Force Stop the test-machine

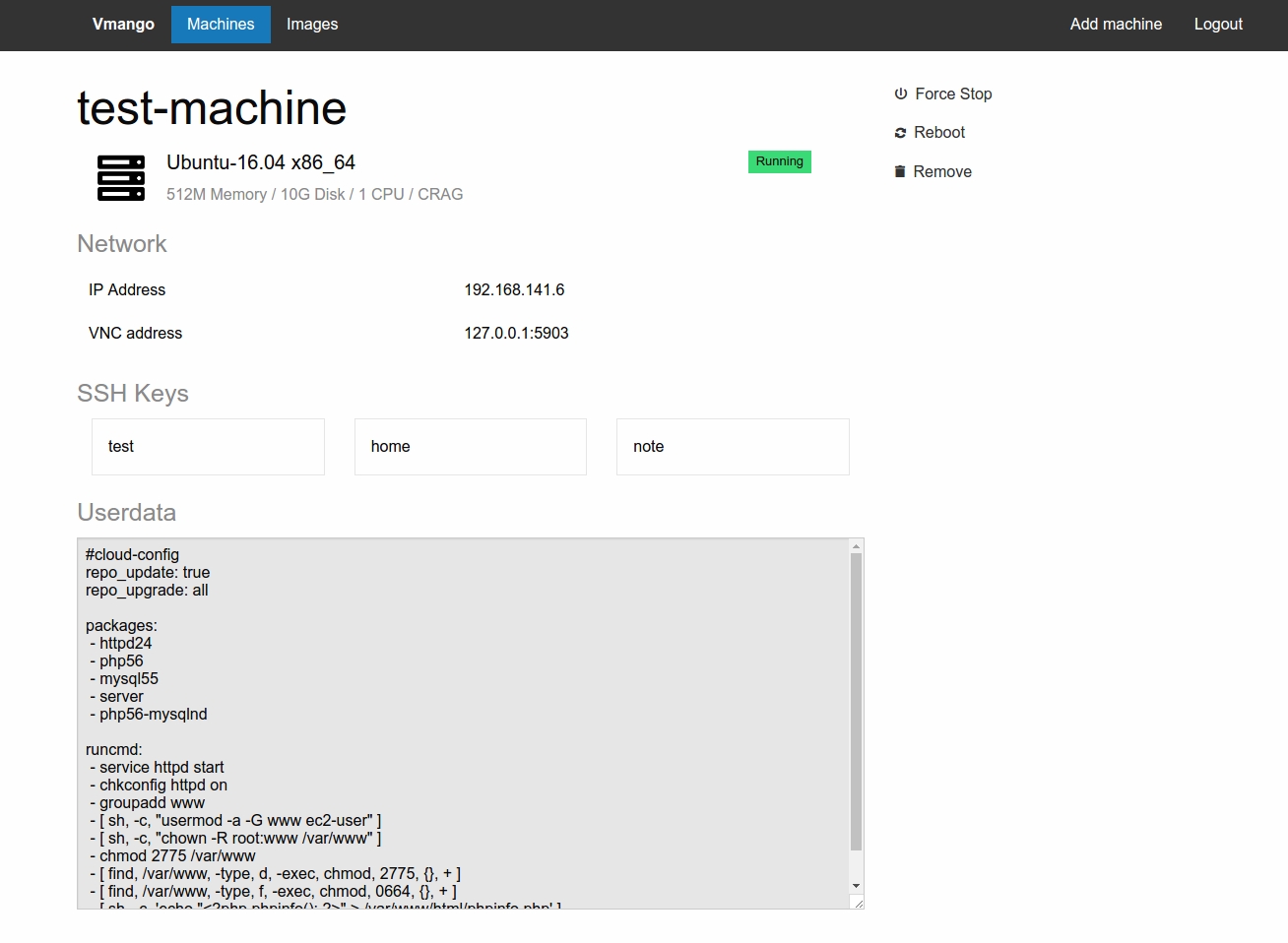point(952,94)
